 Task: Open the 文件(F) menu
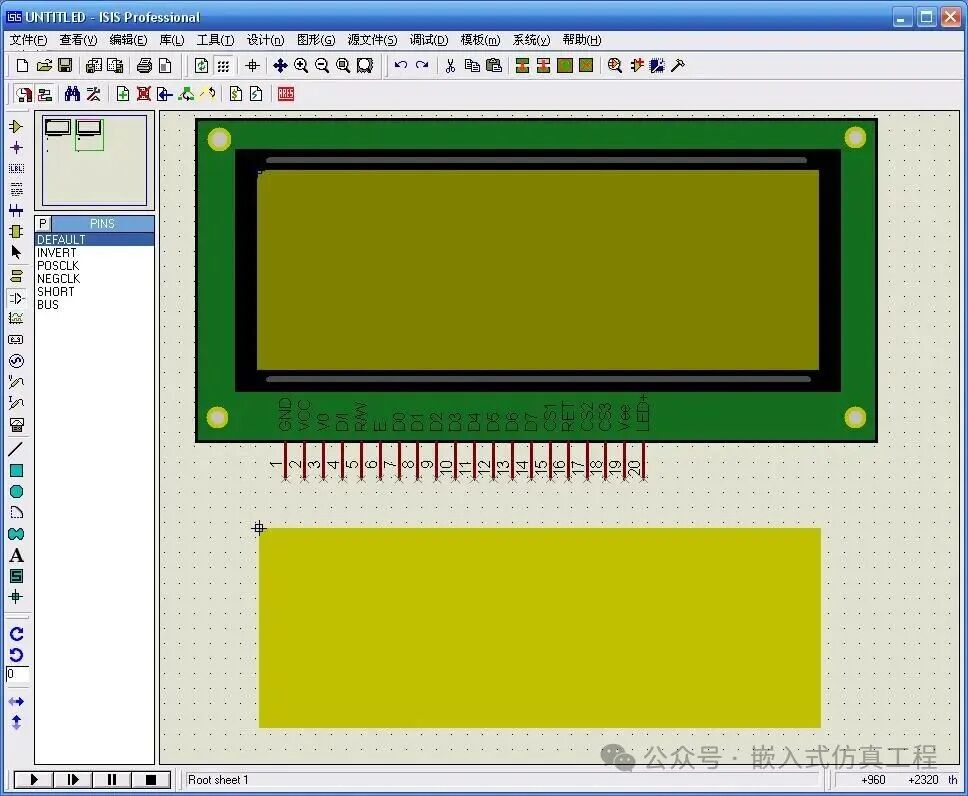28,40
